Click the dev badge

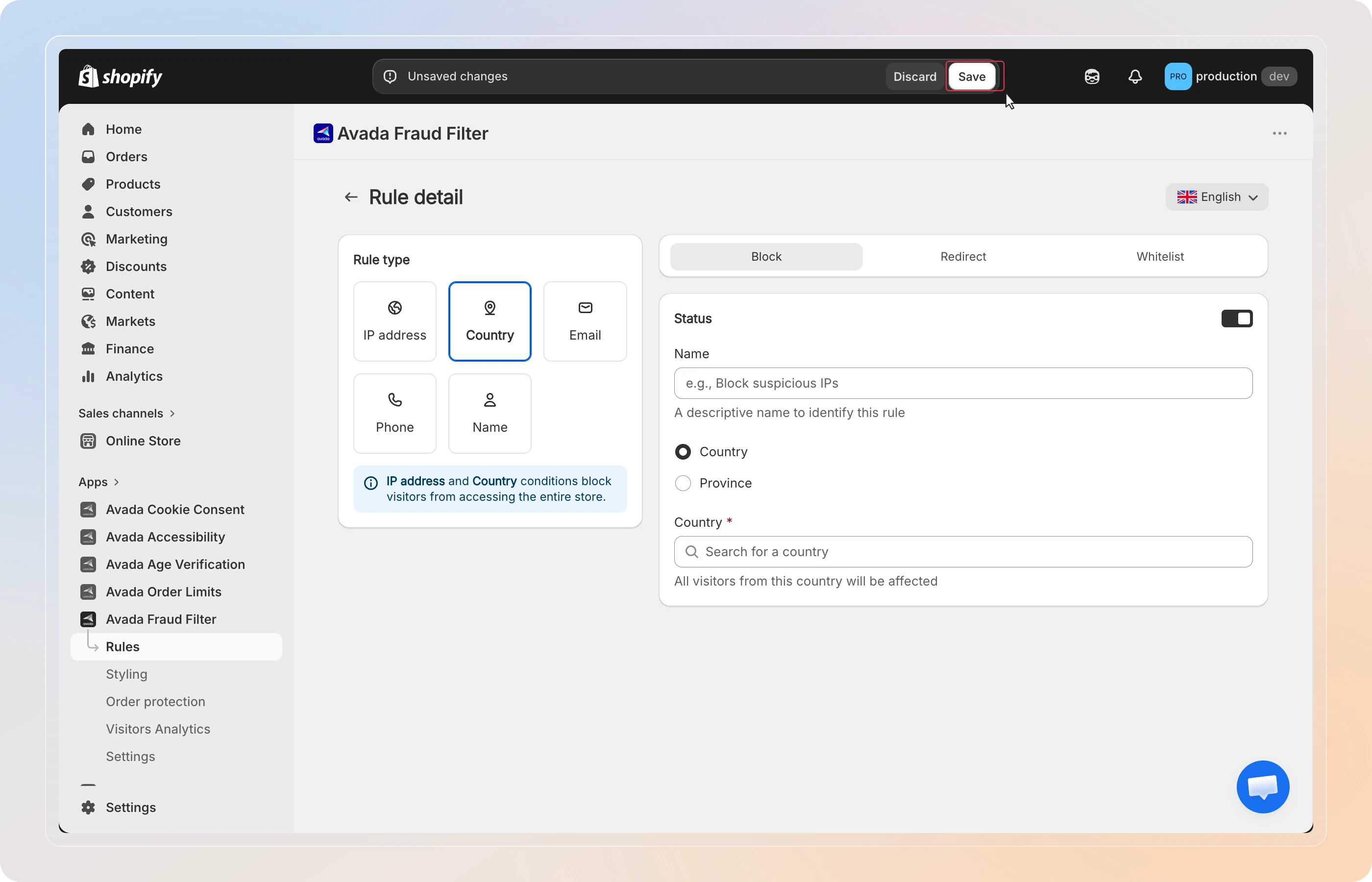(1279, 76)
